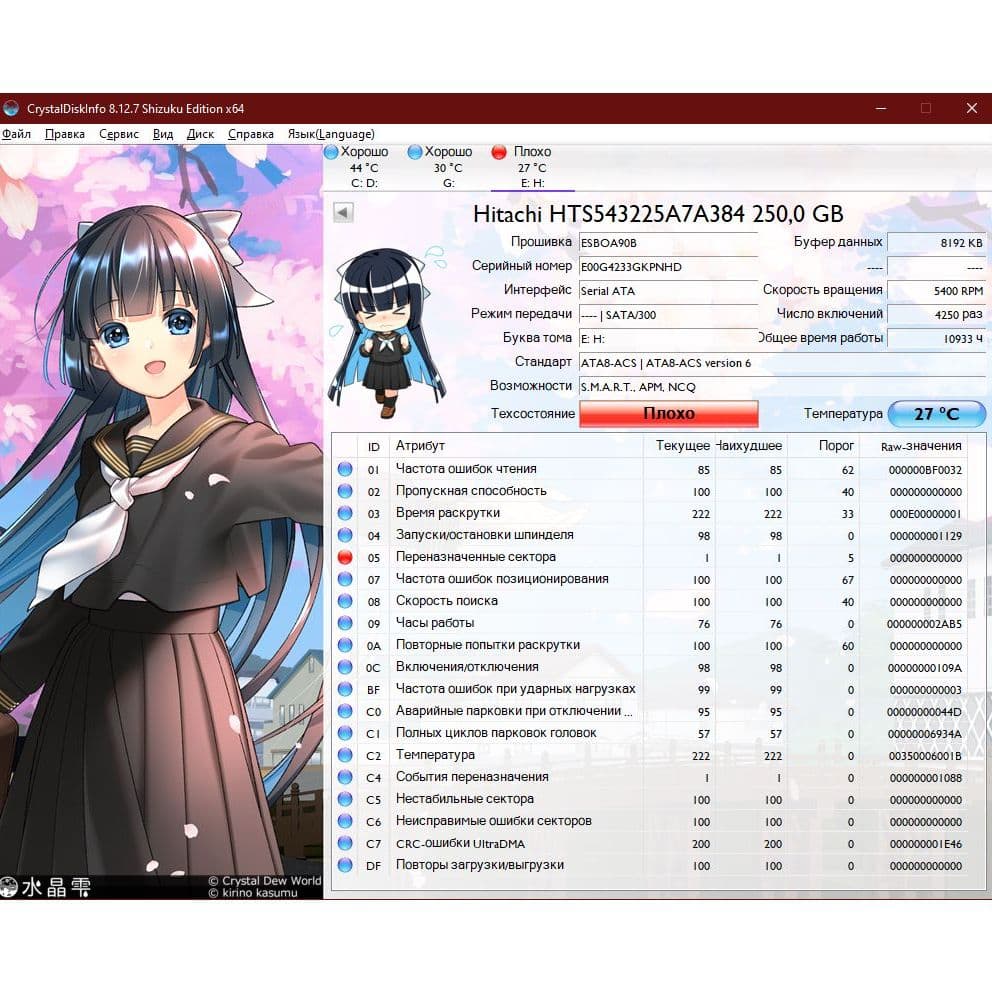Select the Переназначенные сектора row text
992x1000 pixels.
pyautogui.click(x=475, y=557)
